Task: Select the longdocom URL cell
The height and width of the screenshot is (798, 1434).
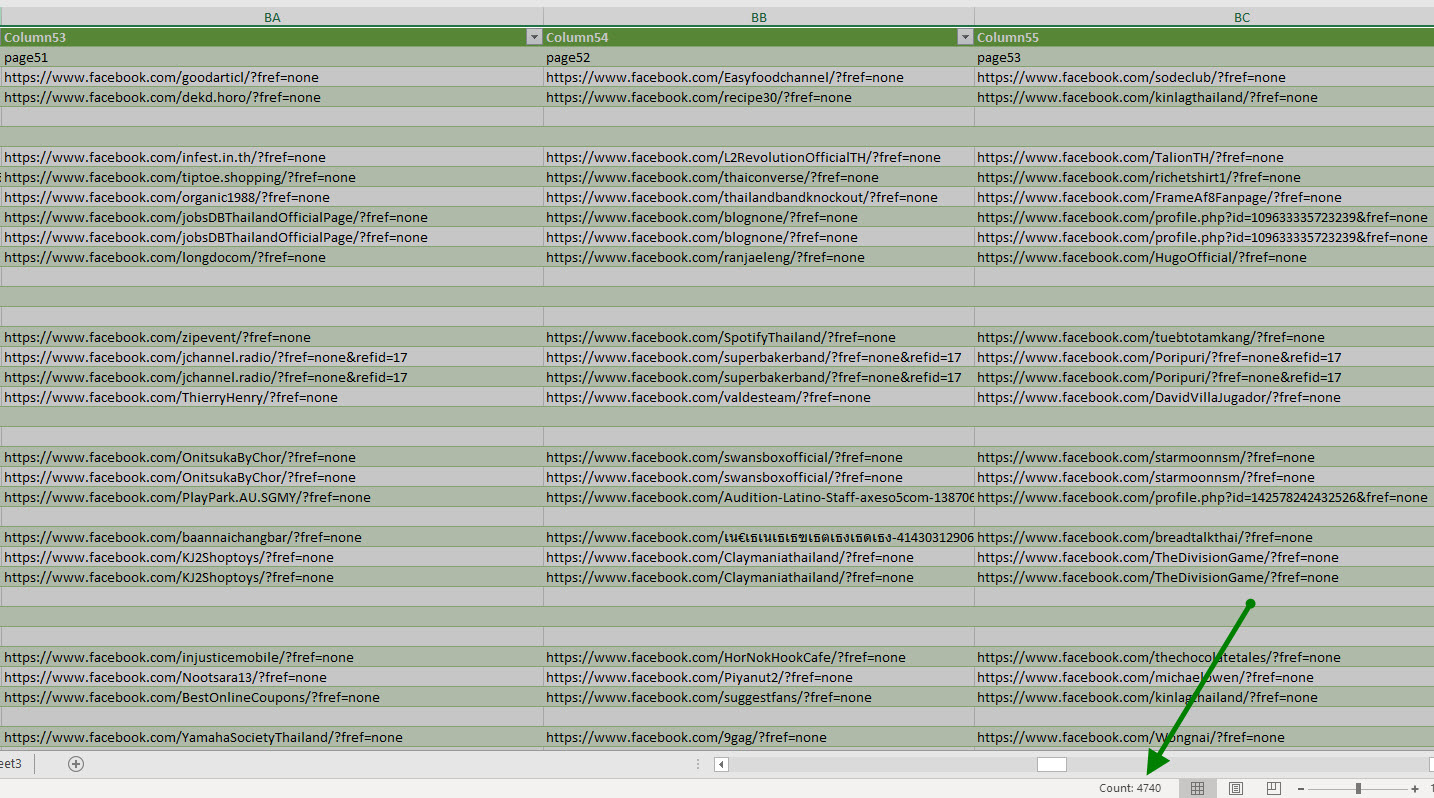Action: [x=272, y=257]
